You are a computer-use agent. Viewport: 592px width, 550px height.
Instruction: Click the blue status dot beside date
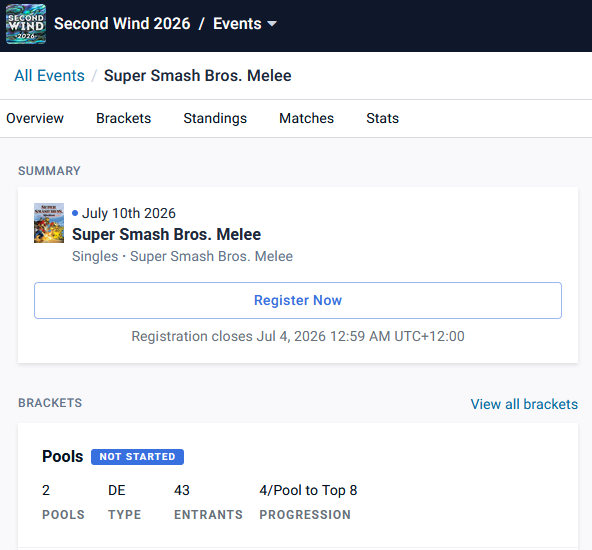coord(75,213)
